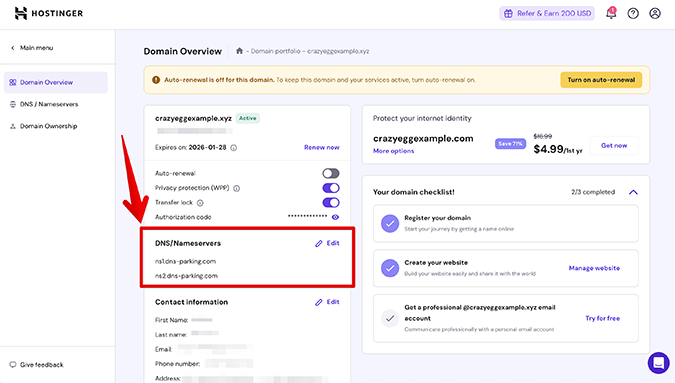Screen dimensions: 675x383
Task: Click the warning icon in auto-renewal banner
Action: [156, 80]
